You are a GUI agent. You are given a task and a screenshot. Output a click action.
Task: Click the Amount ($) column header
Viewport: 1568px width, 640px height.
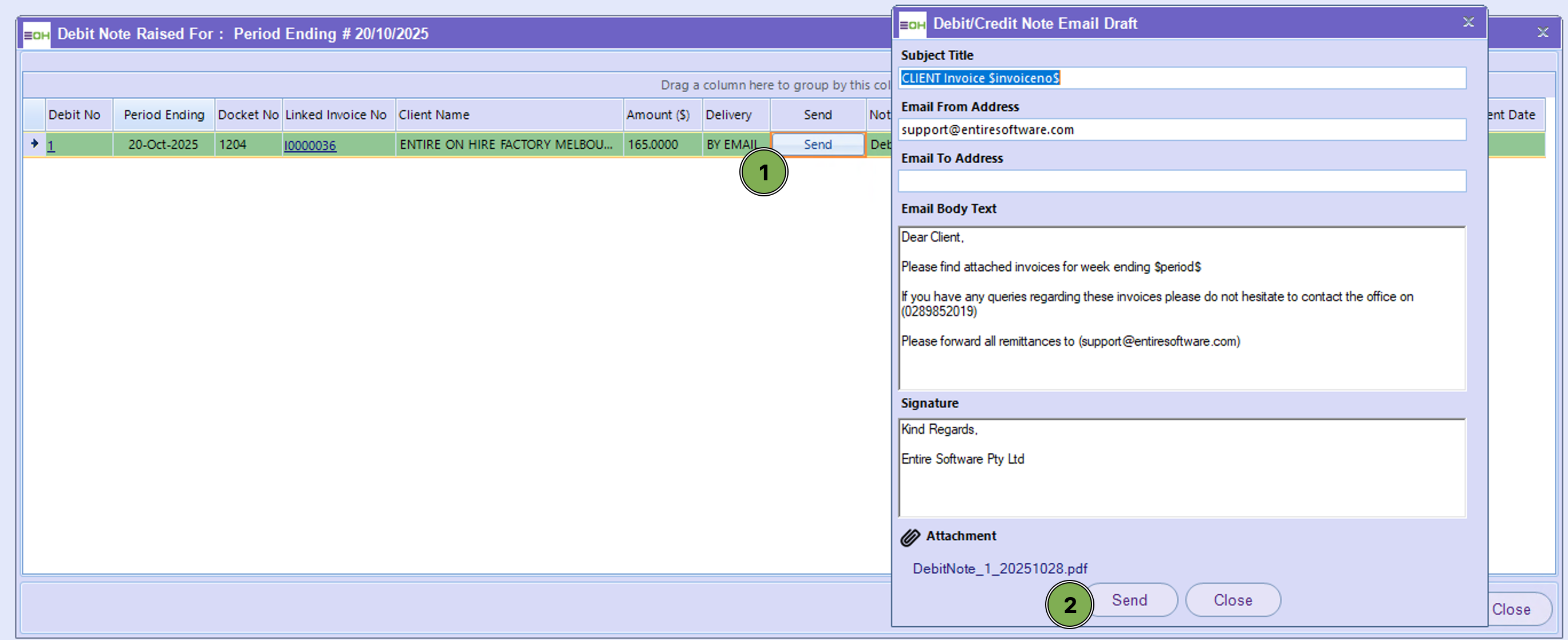(x=658, y=115)
